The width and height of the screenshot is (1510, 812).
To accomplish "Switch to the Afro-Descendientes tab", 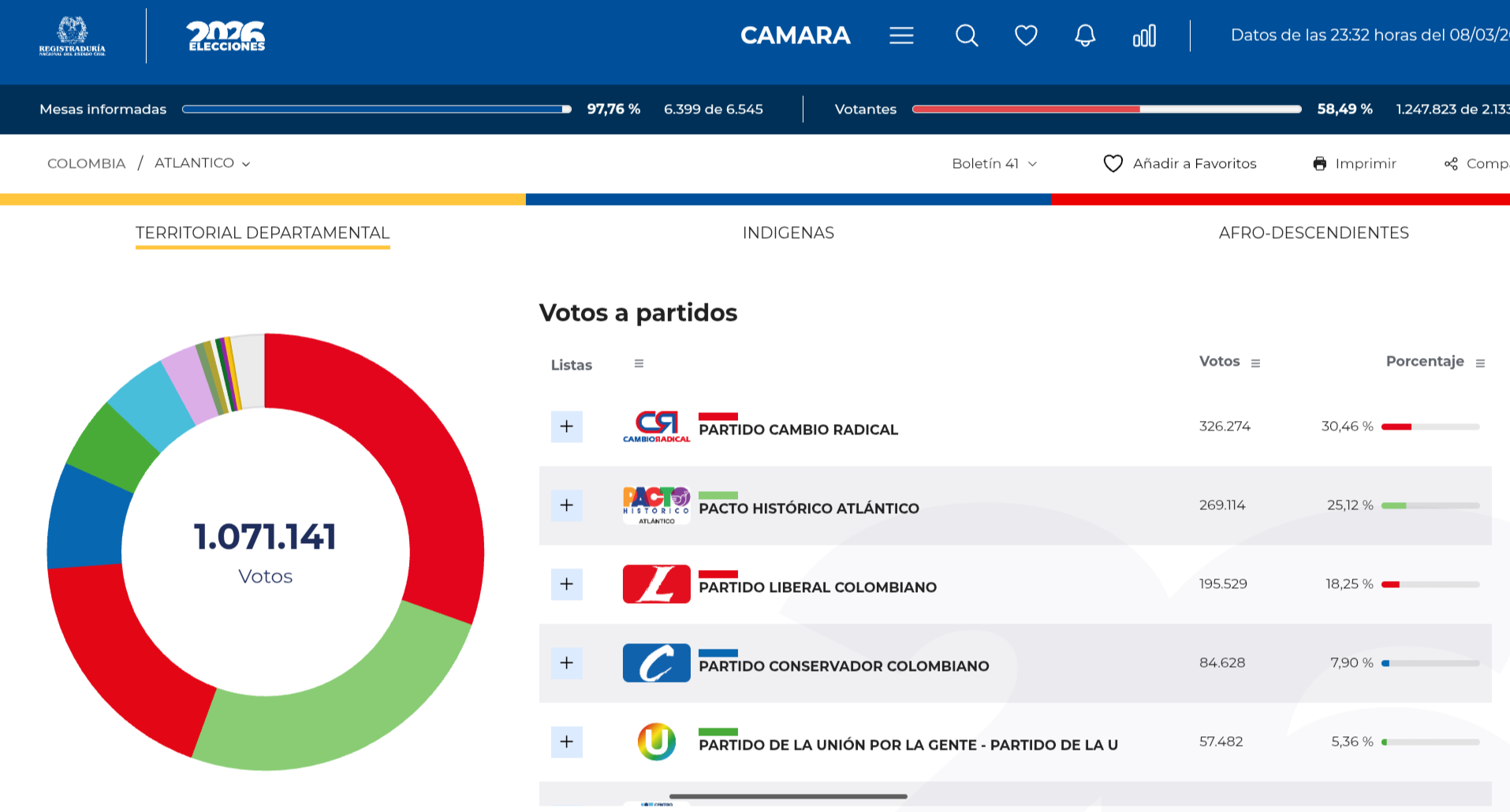I will [1314, 233].
